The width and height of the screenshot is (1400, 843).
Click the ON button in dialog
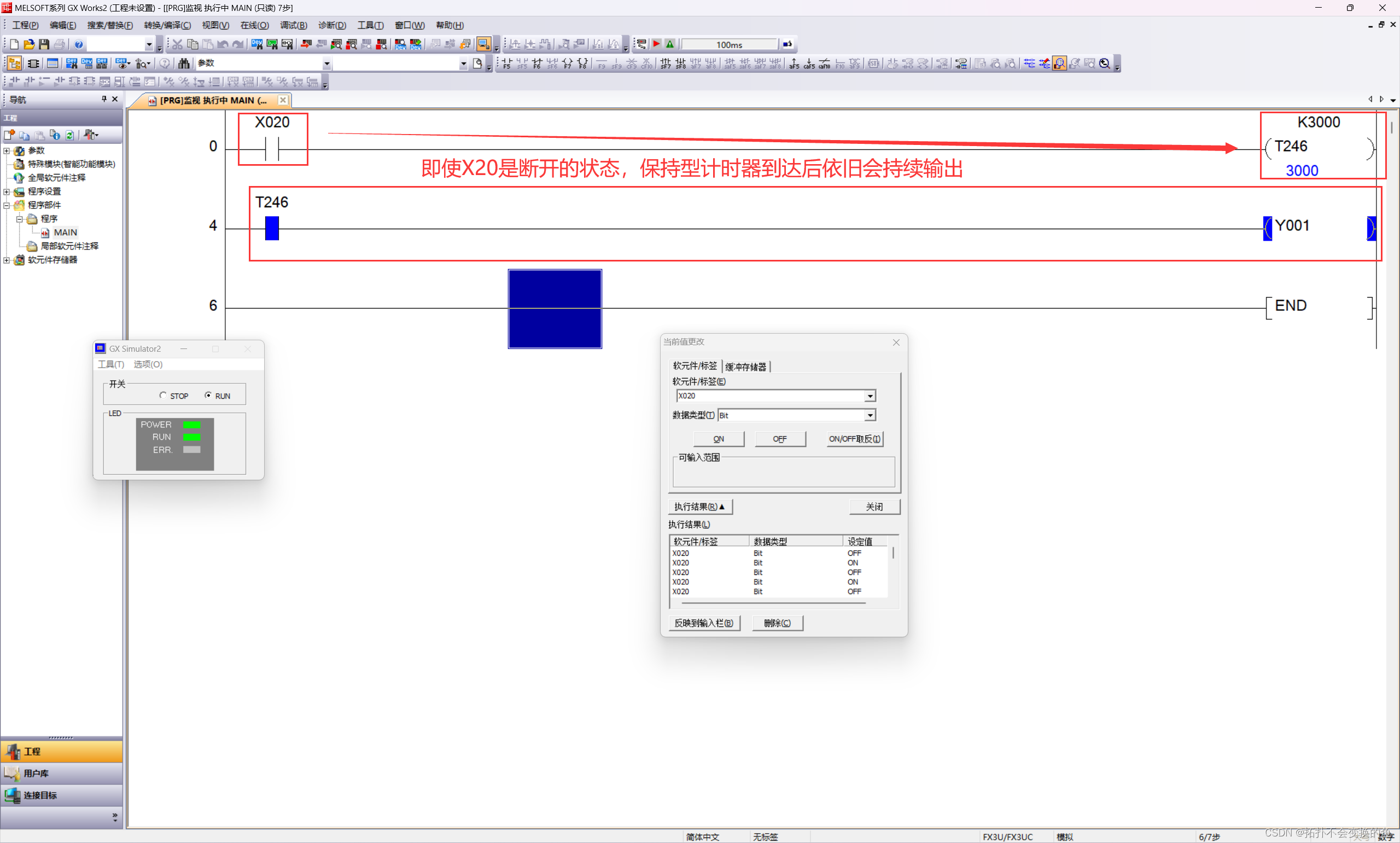click(x=718, y=439)
